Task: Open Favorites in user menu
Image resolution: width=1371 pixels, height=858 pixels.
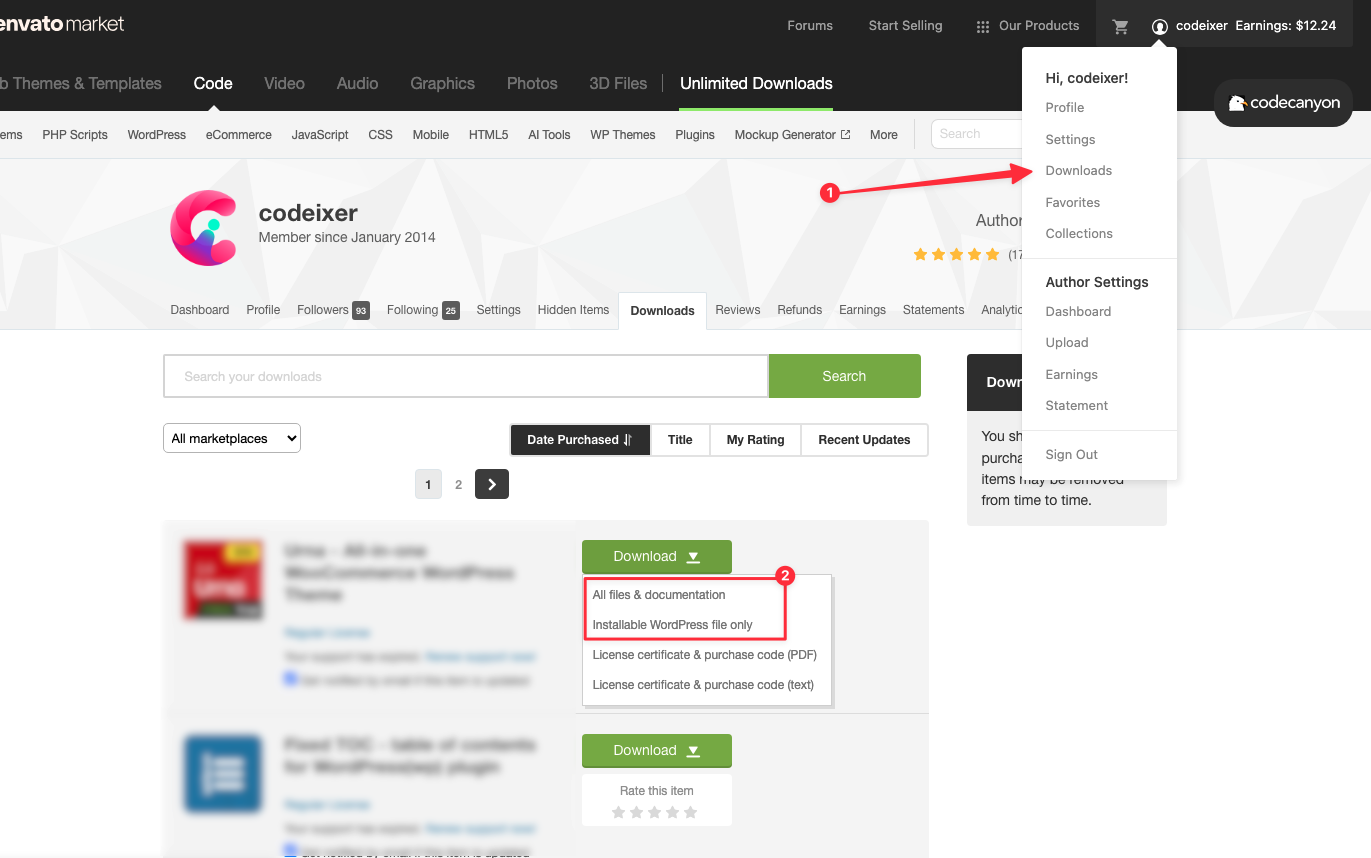Action: click(1073, 203)
